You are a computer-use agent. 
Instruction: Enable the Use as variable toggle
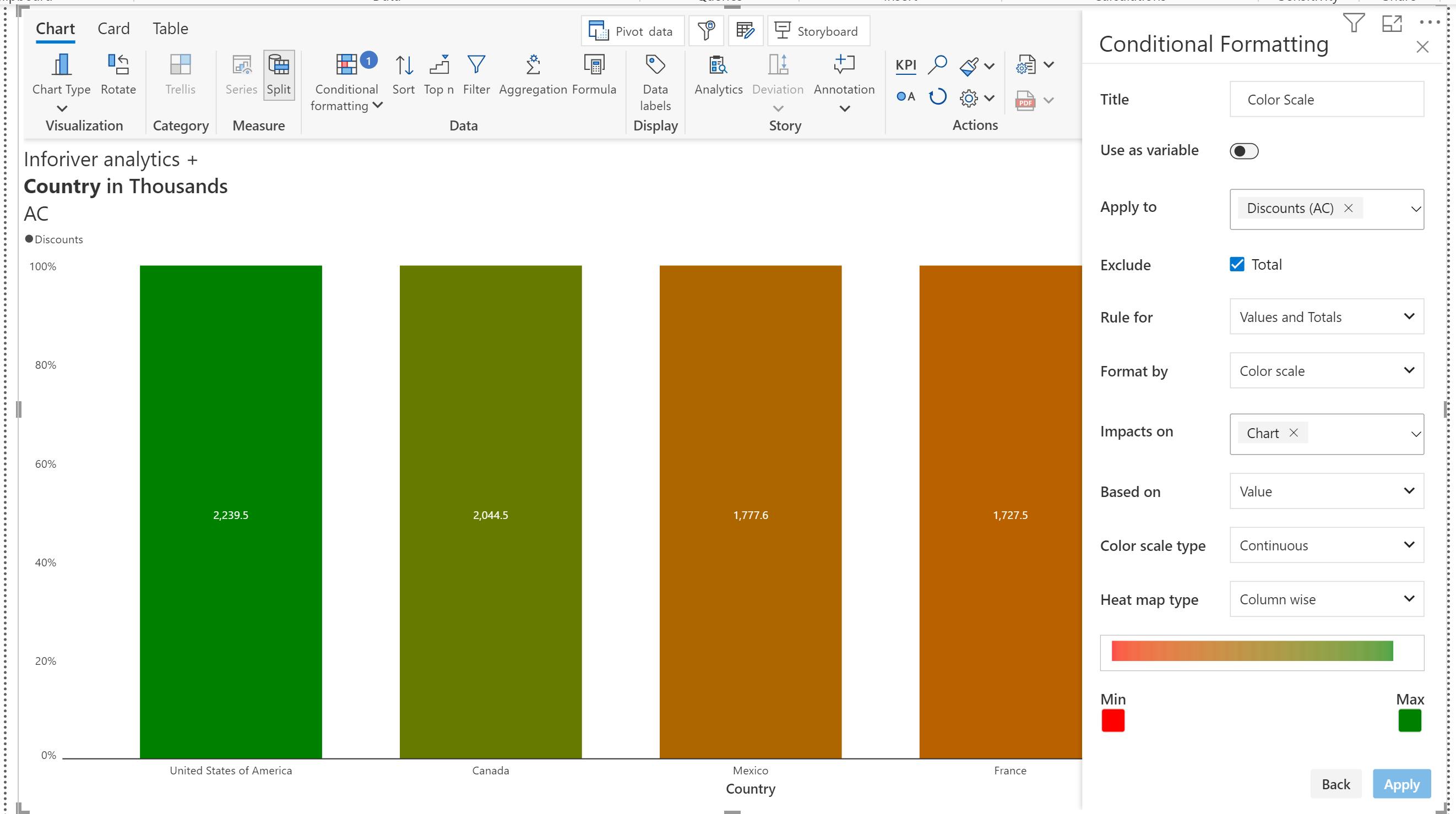click(x=1243, y=151)
